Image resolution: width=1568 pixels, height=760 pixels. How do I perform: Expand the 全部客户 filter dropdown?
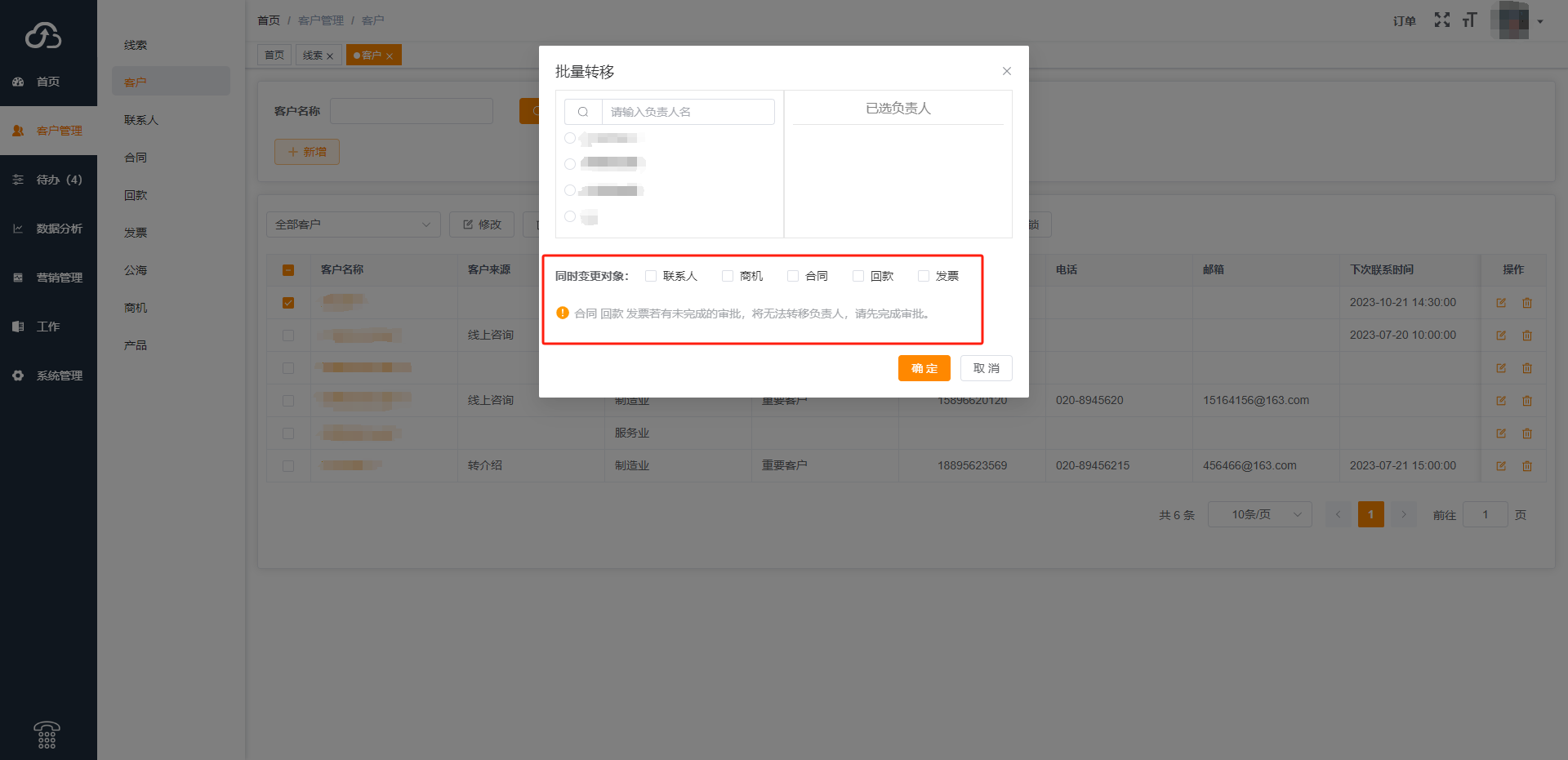tap(353, 224)
